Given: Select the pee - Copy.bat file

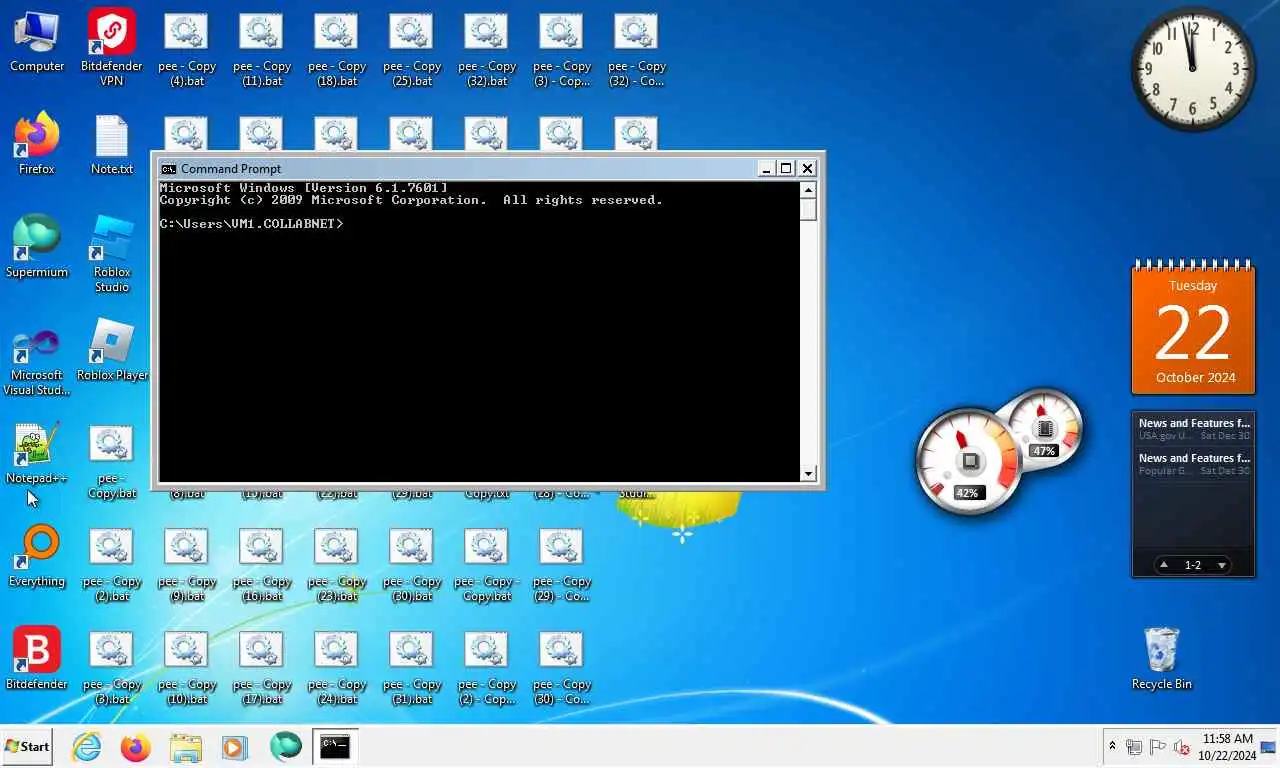Looking at the screenshot, I should [x=112, y=462].
